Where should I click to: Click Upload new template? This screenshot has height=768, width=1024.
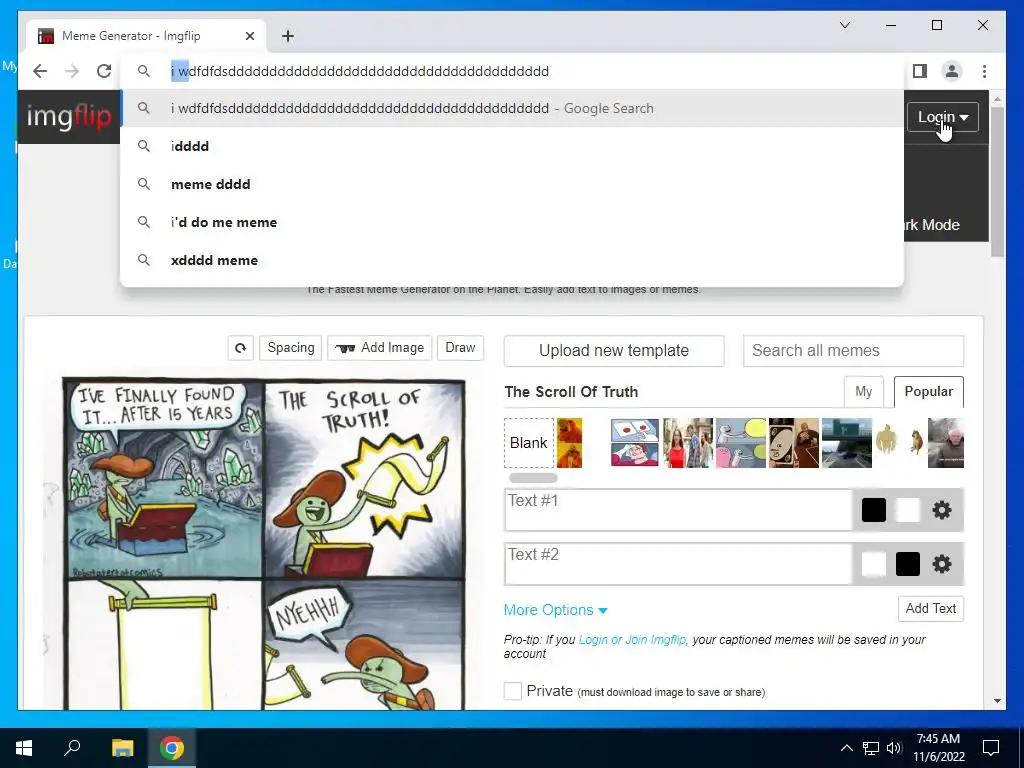(614, 351)
